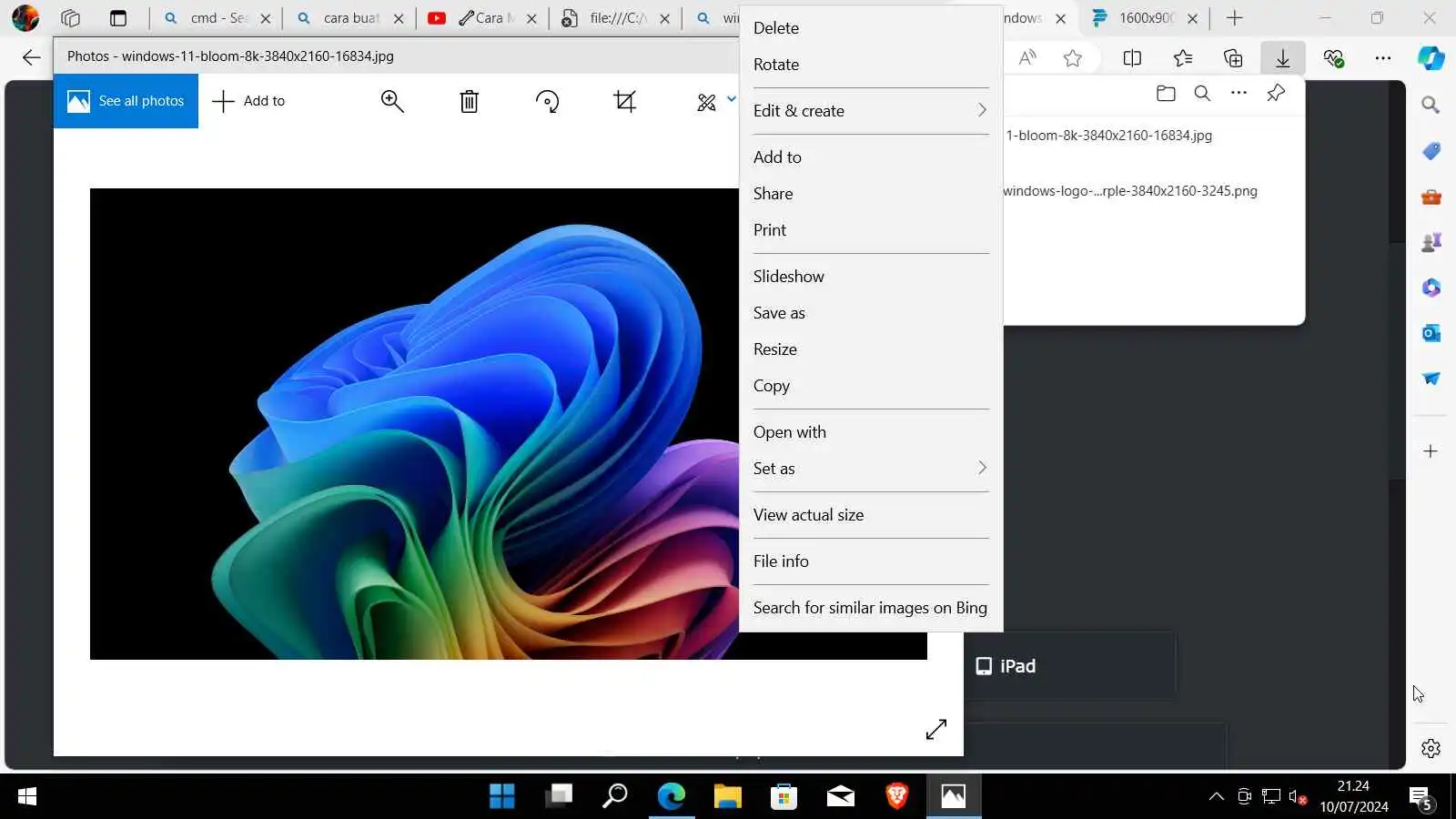Click the edit and create scissors icon
Image resolution: width=1456 pixels, height=819 pixels.
pos(706,102)
